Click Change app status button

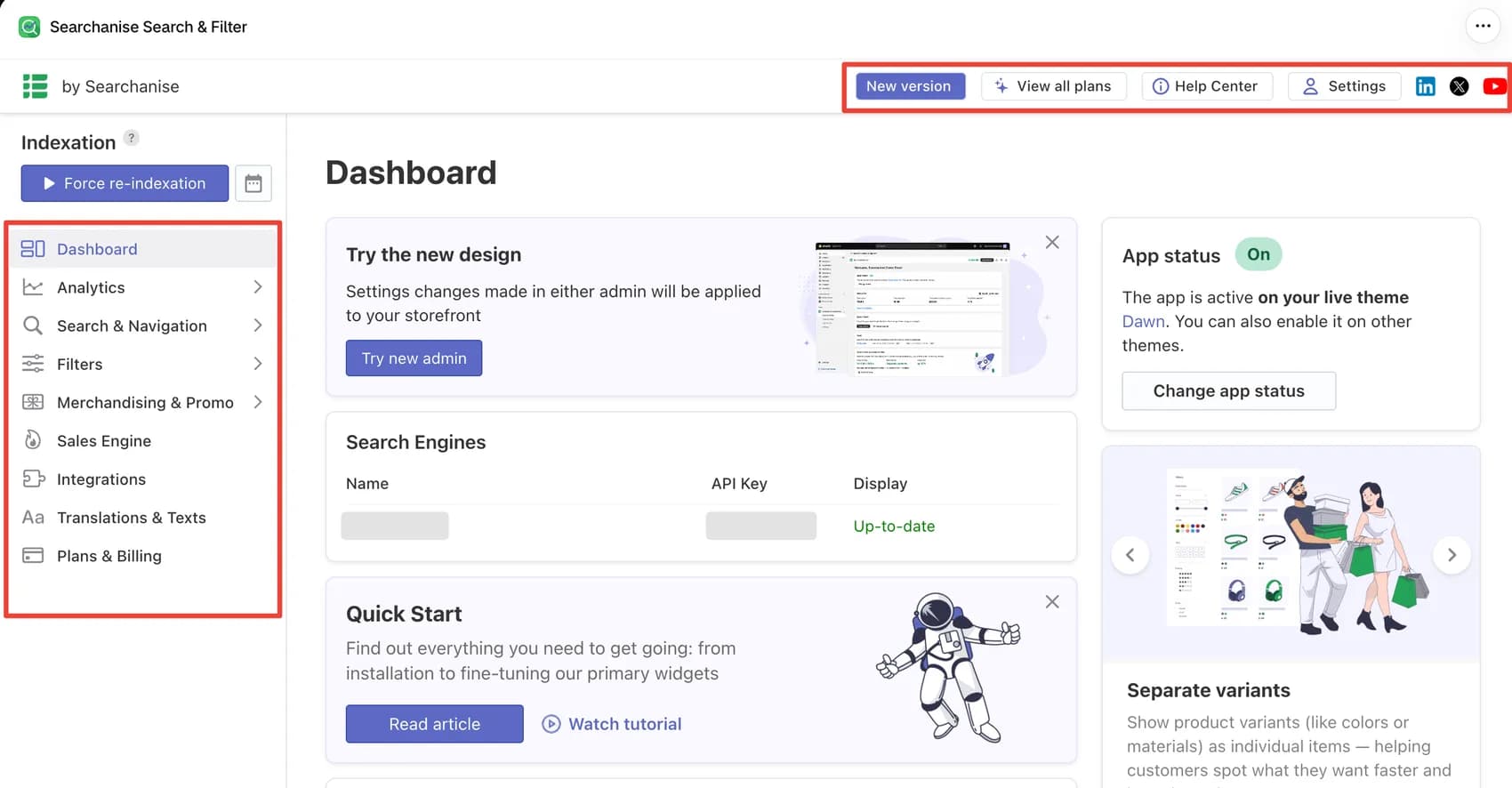tap(1228, 391)
